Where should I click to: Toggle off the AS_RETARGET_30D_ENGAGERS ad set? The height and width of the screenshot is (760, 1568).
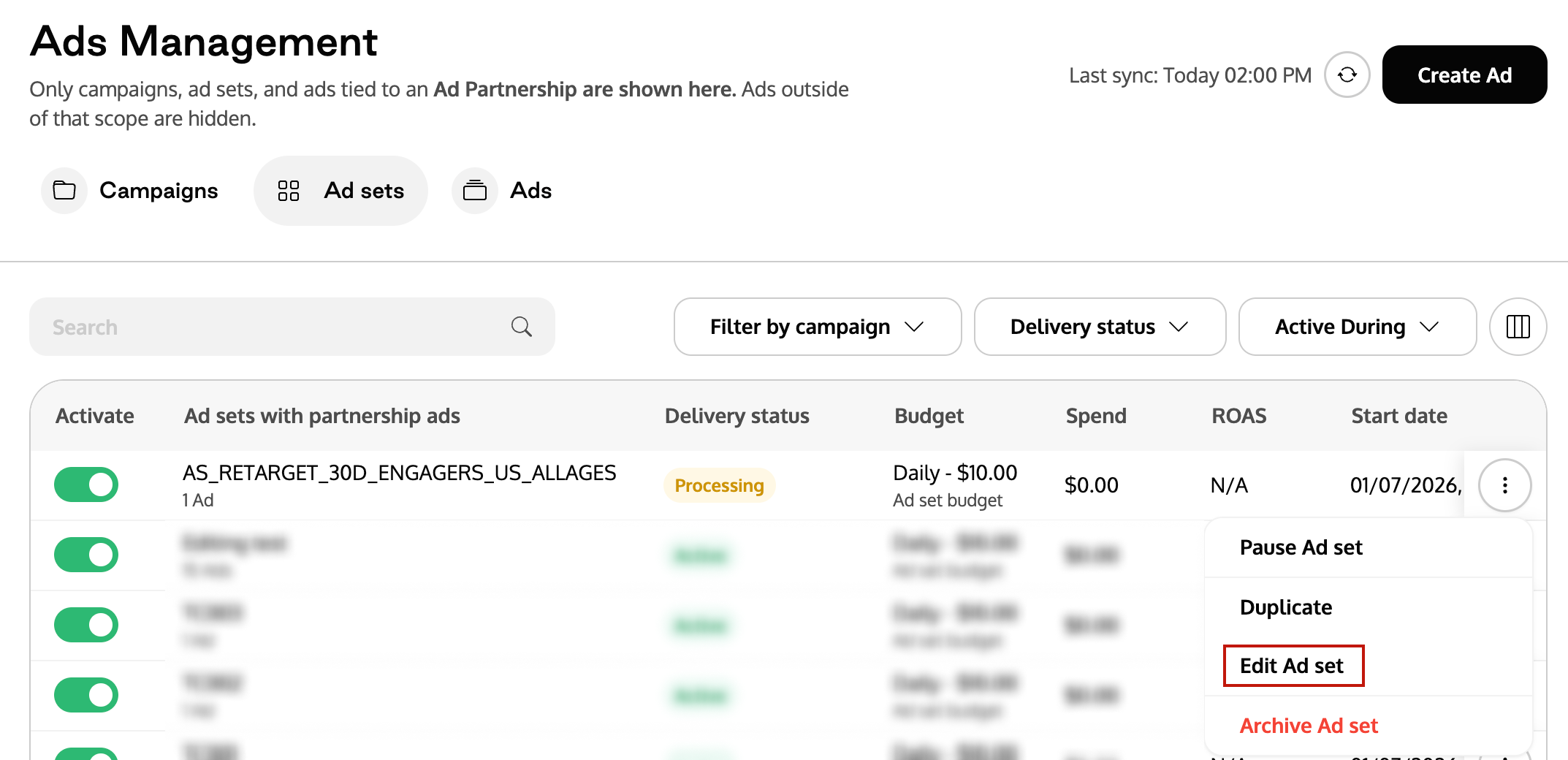[x=86, y=484]
